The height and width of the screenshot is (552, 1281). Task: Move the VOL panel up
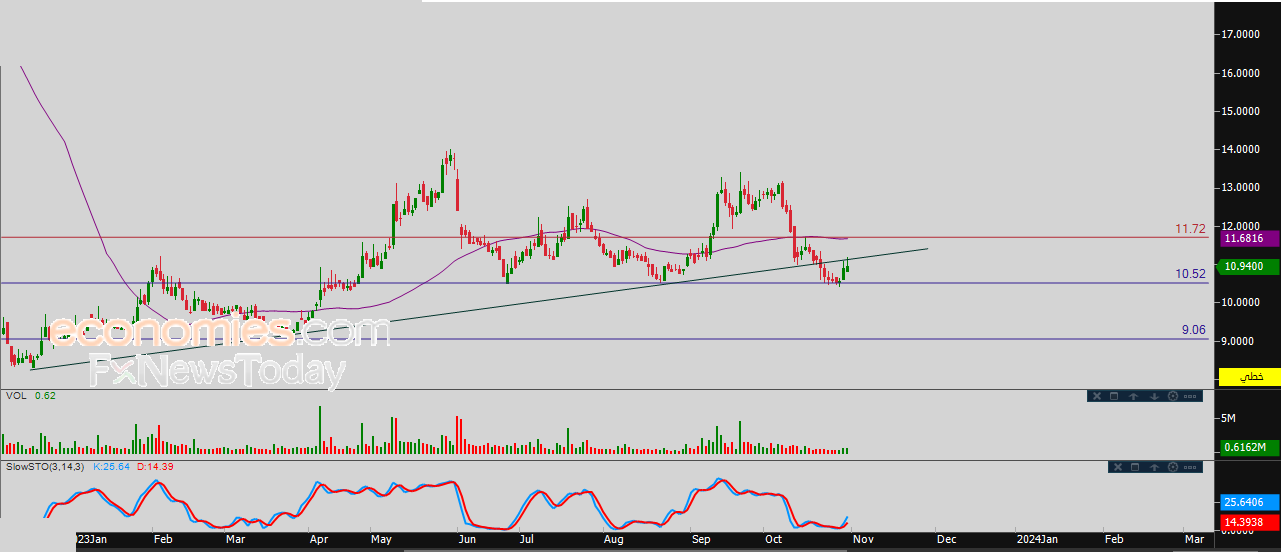(x=1134, y=397)
